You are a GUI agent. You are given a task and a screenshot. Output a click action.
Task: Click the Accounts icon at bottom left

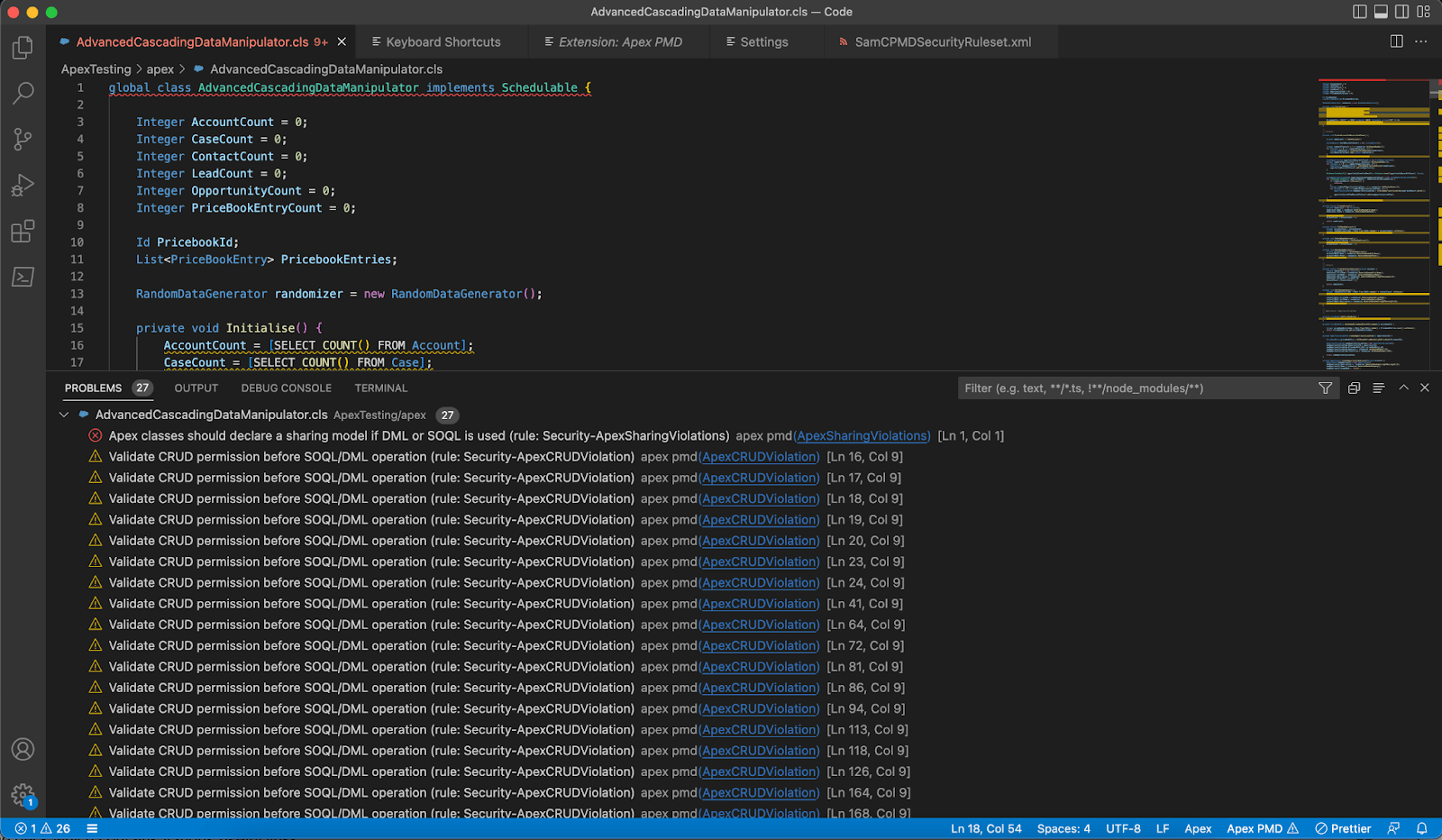click(23, 749)
